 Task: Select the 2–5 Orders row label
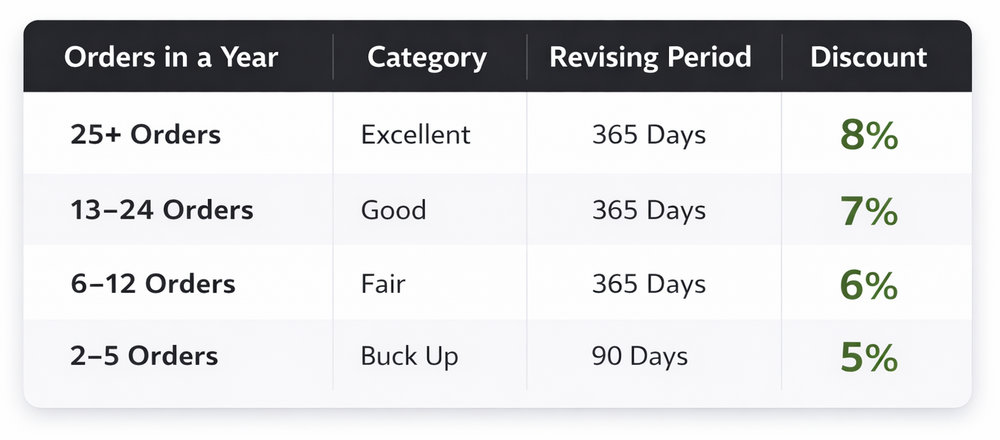[144, 356]
